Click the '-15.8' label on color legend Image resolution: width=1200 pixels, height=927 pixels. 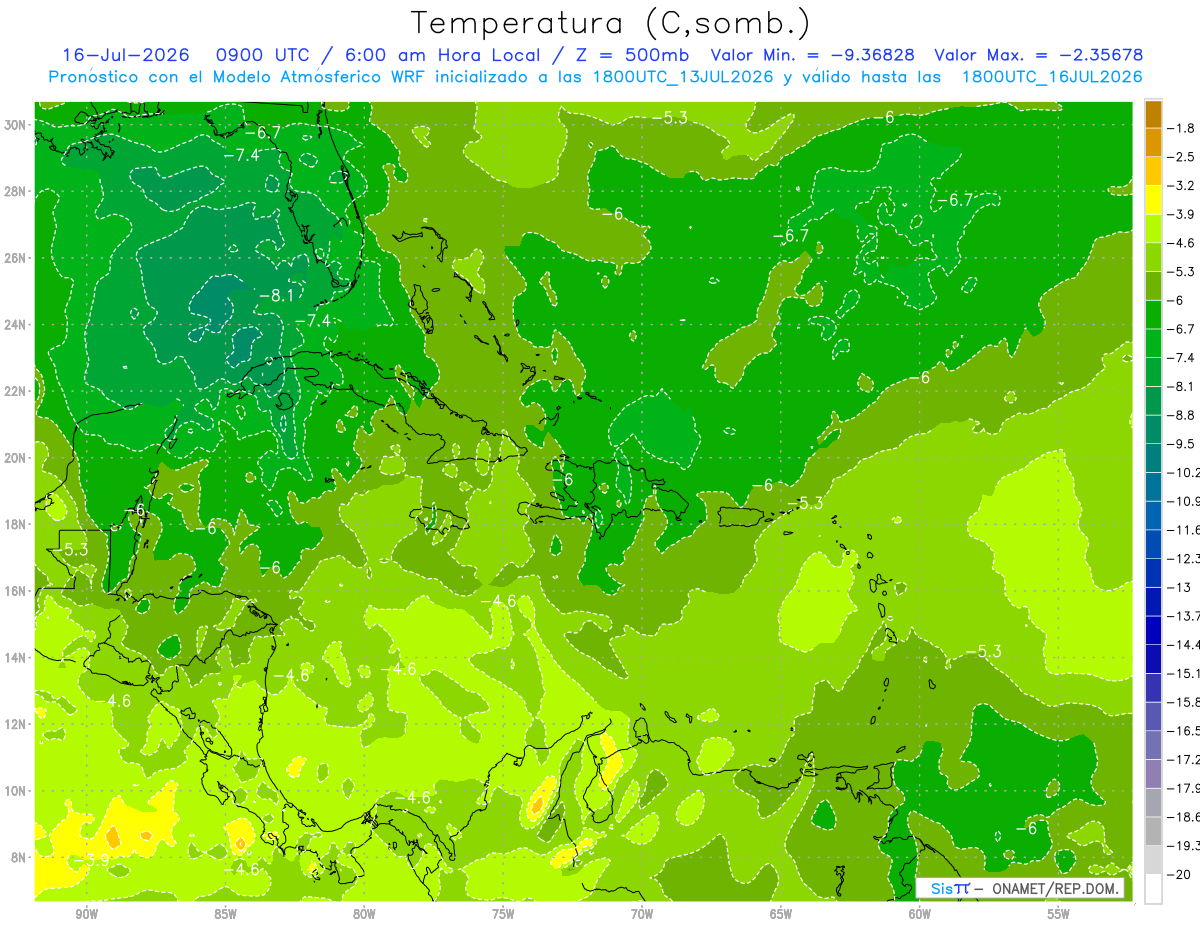(x=1184, y=702)
